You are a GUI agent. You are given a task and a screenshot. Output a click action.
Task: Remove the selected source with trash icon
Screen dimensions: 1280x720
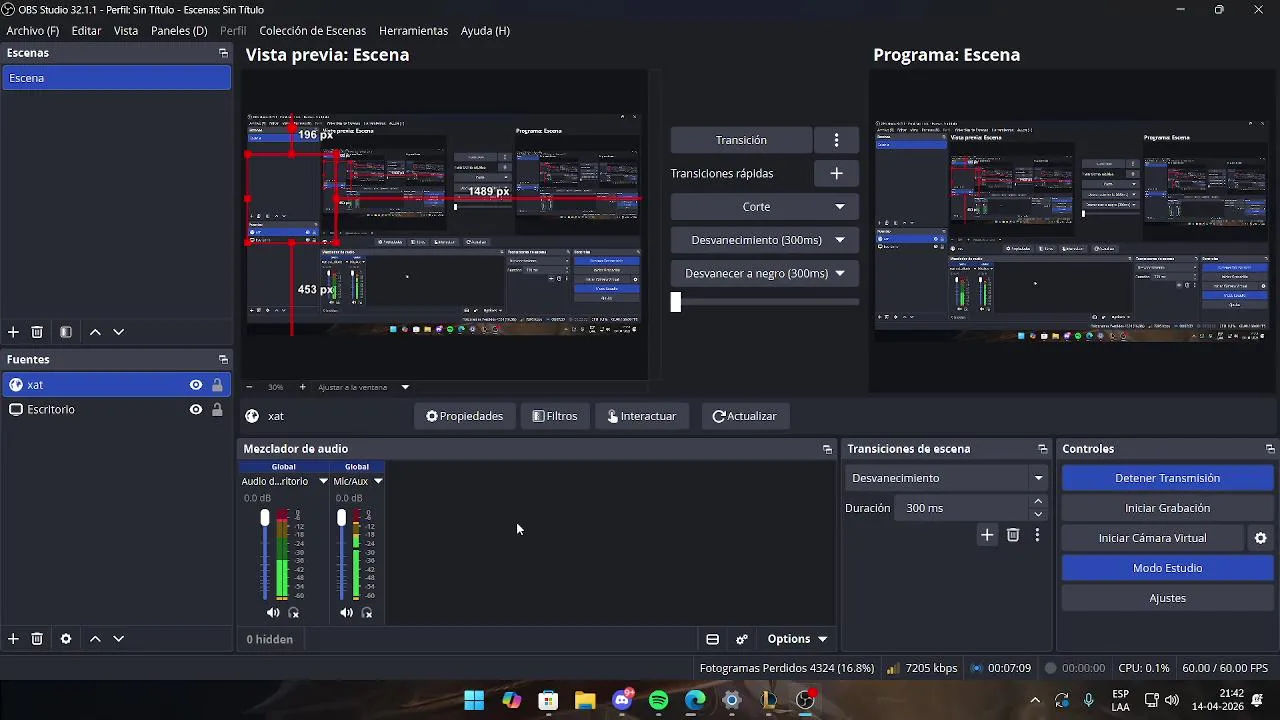pos(37,639)
